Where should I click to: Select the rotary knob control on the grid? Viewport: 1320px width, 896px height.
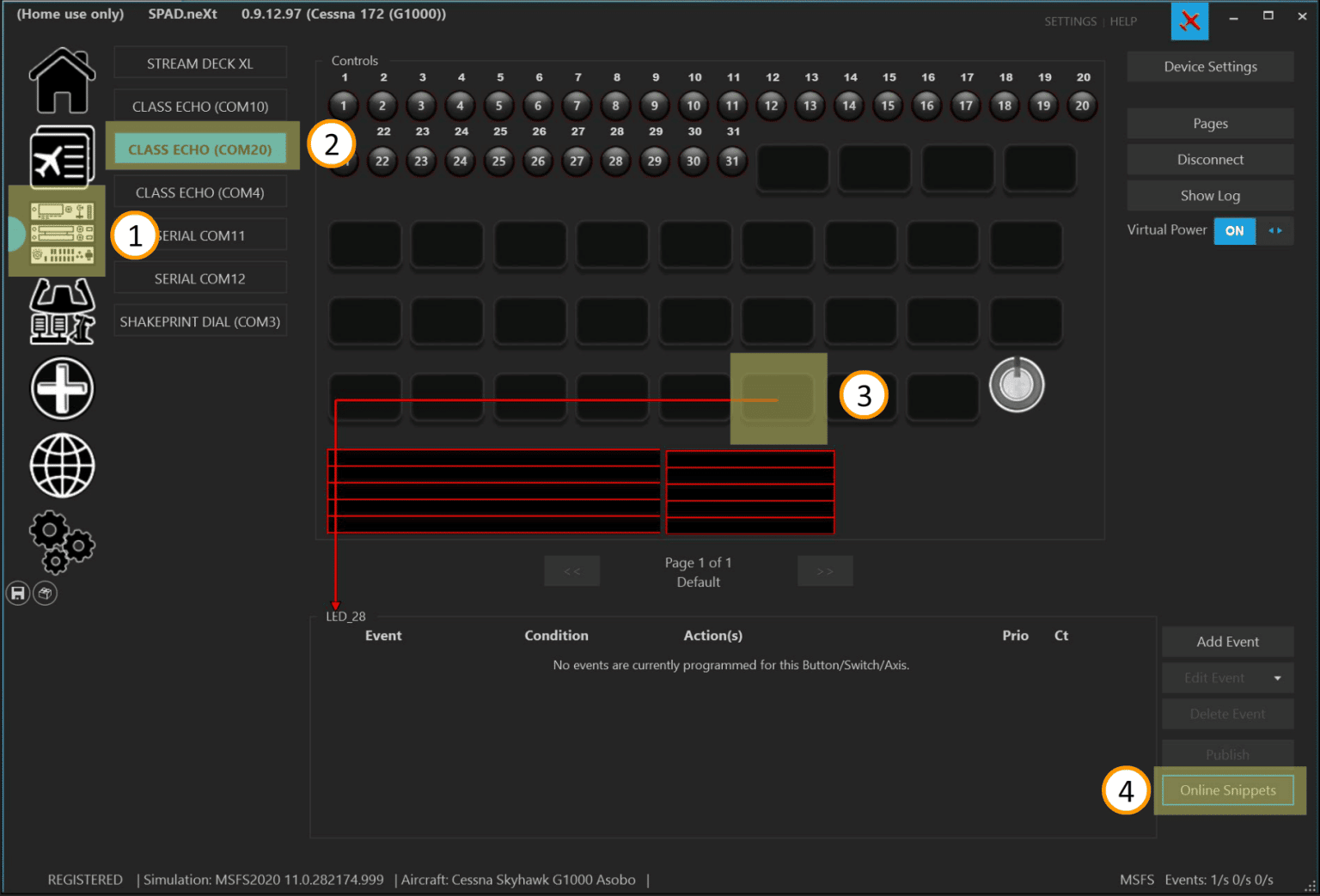pos(1017,385)
